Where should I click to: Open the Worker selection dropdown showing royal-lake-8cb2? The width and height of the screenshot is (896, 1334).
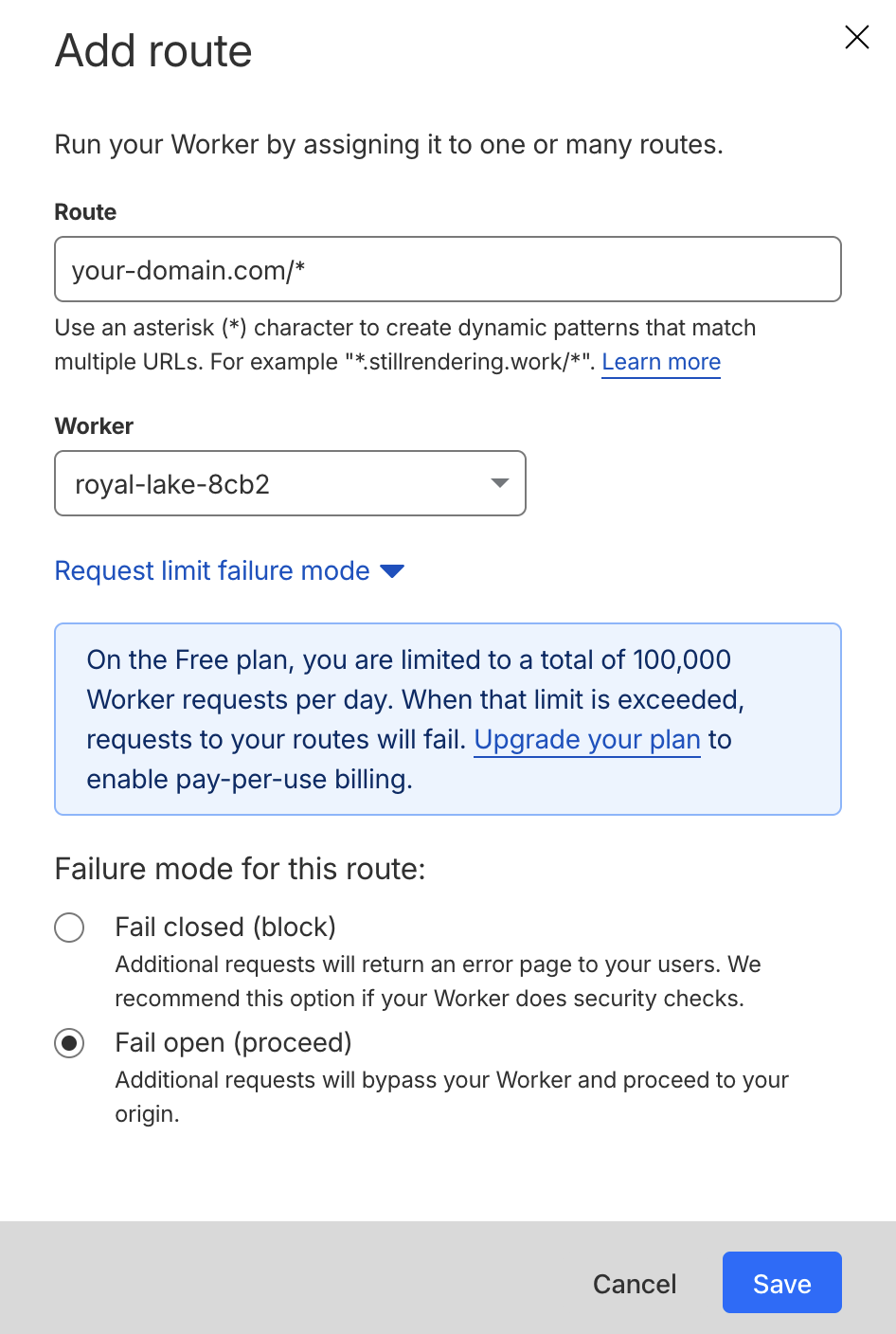[290, 484]
